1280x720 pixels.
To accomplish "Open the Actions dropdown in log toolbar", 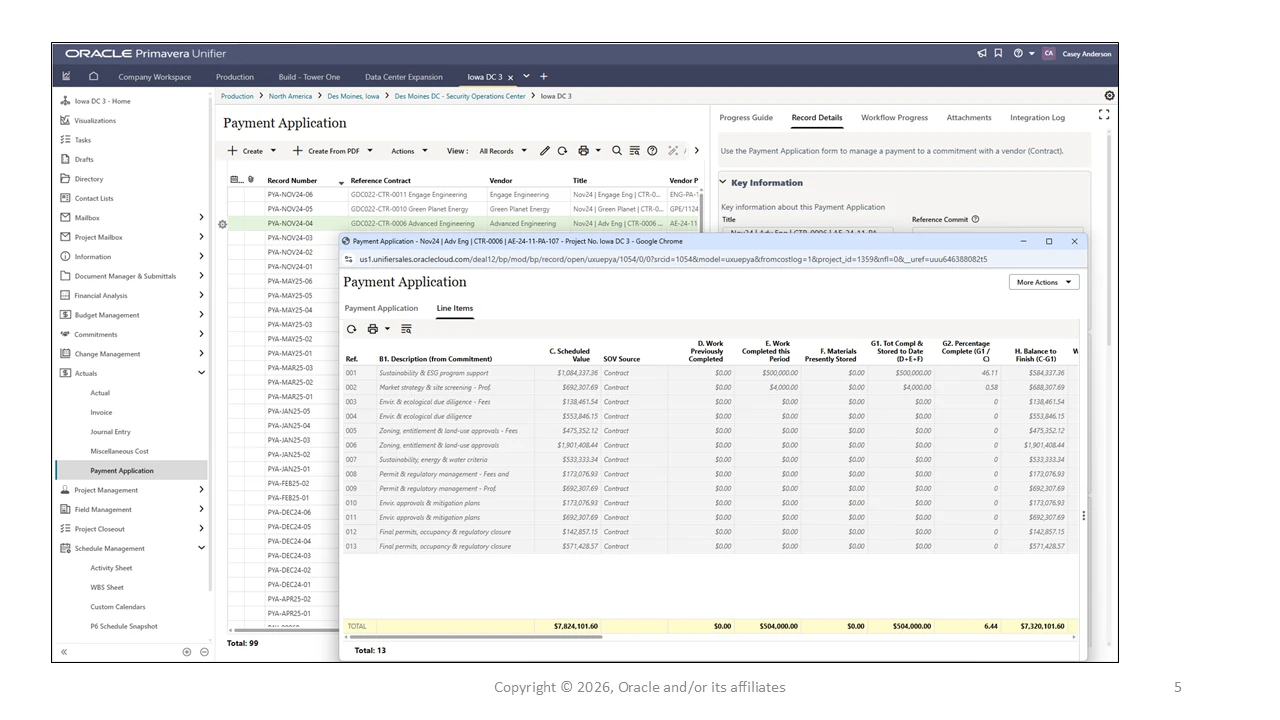I will (409, 151).
